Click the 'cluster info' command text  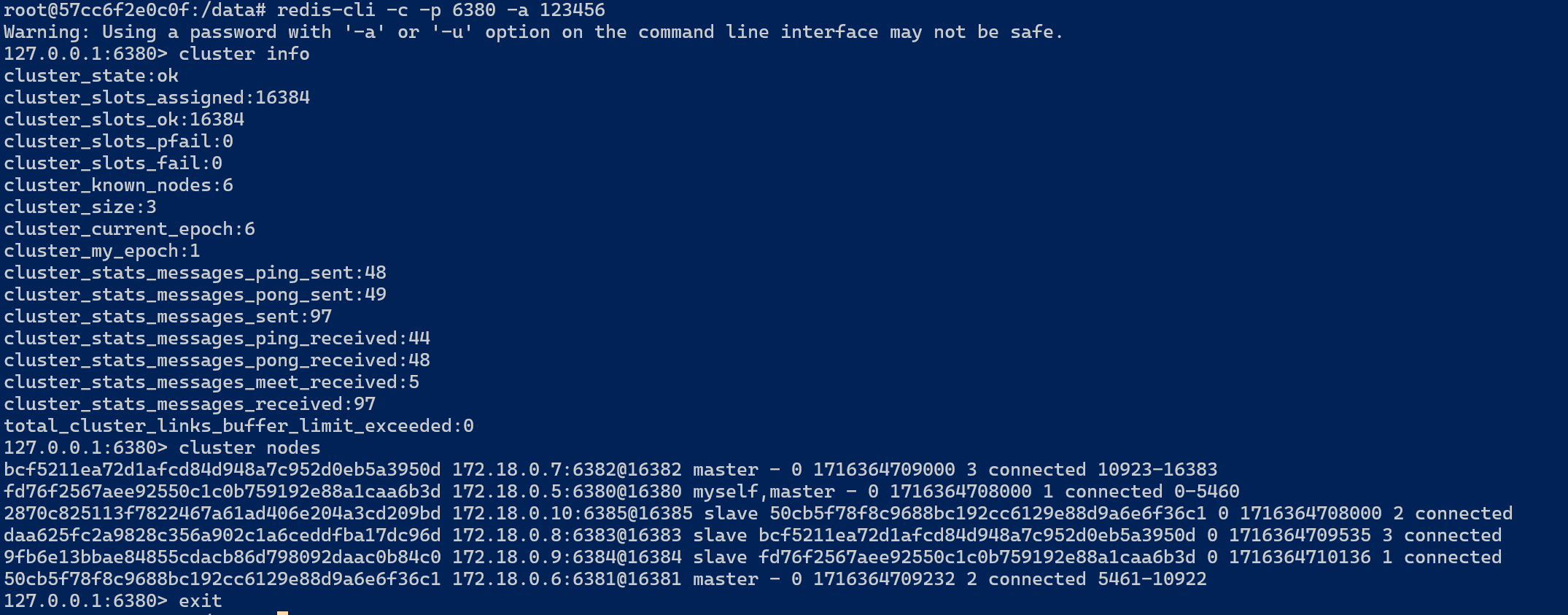click(244, 54)
